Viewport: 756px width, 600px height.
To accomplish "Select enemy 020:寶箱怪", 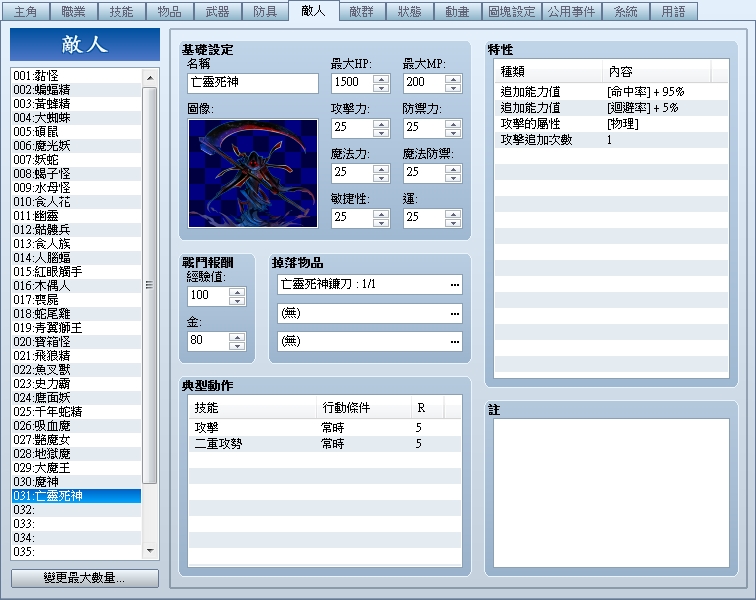I will pyautogui.click(x=76, y=341).
